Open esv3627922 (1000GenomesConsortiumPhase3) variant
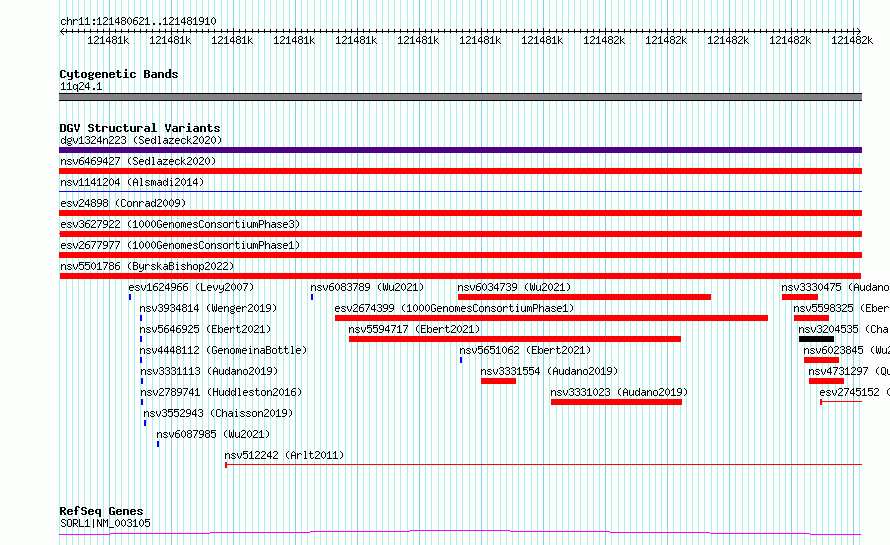The image size is (890, 545). coord(180,224)
